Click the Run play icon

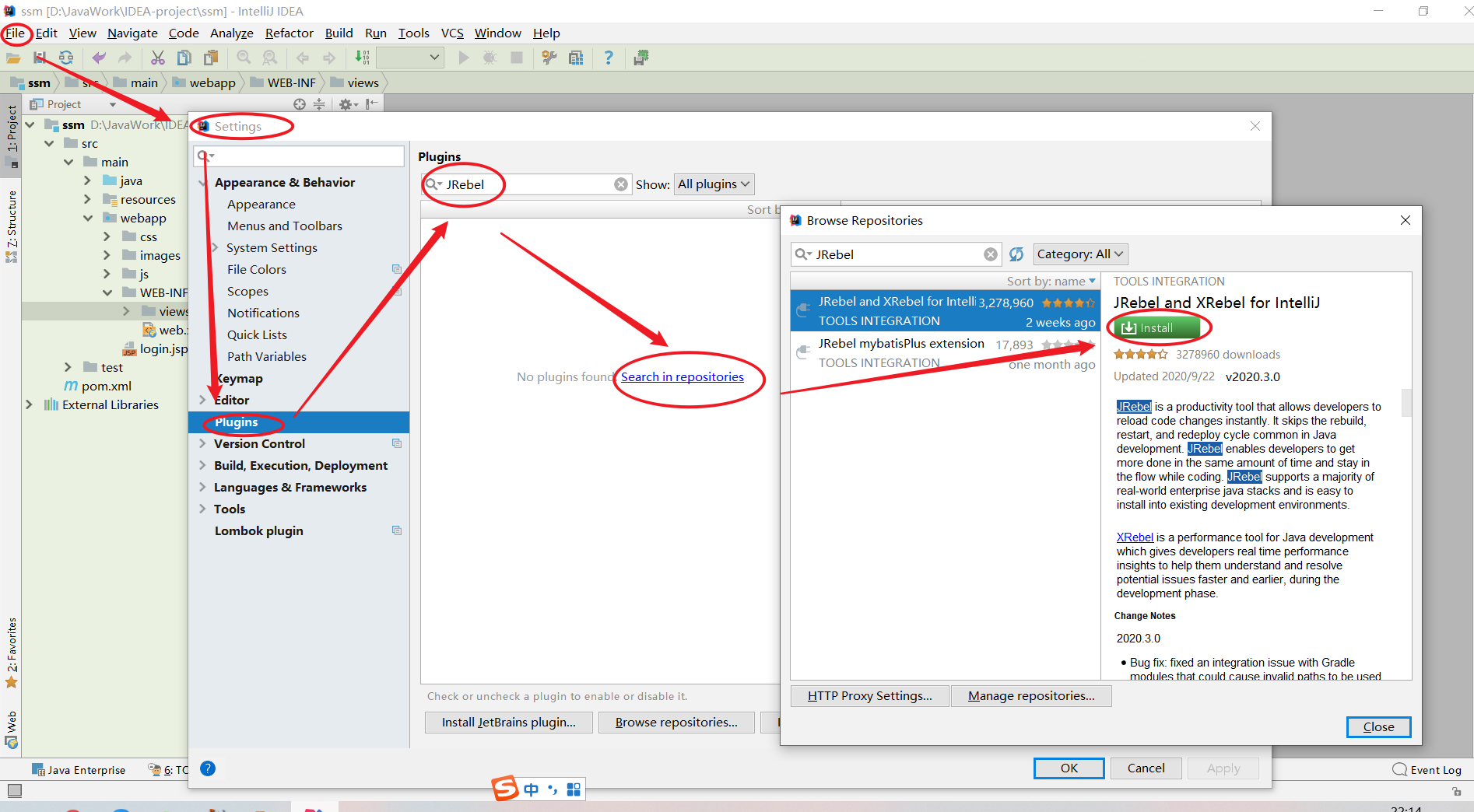(464, 58)
